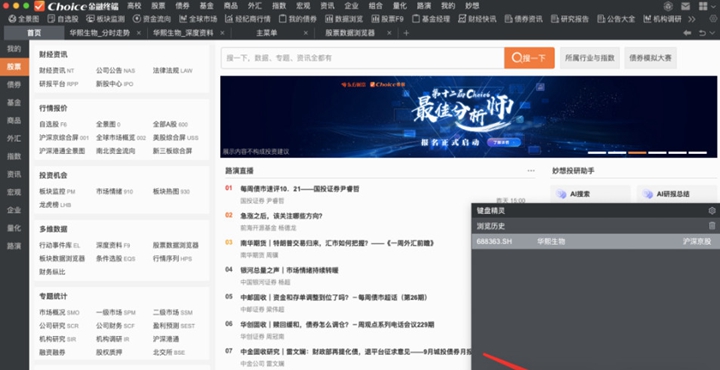Open the 组合 menu
This screenshot has width=720, height=370.
coord(375,6)
